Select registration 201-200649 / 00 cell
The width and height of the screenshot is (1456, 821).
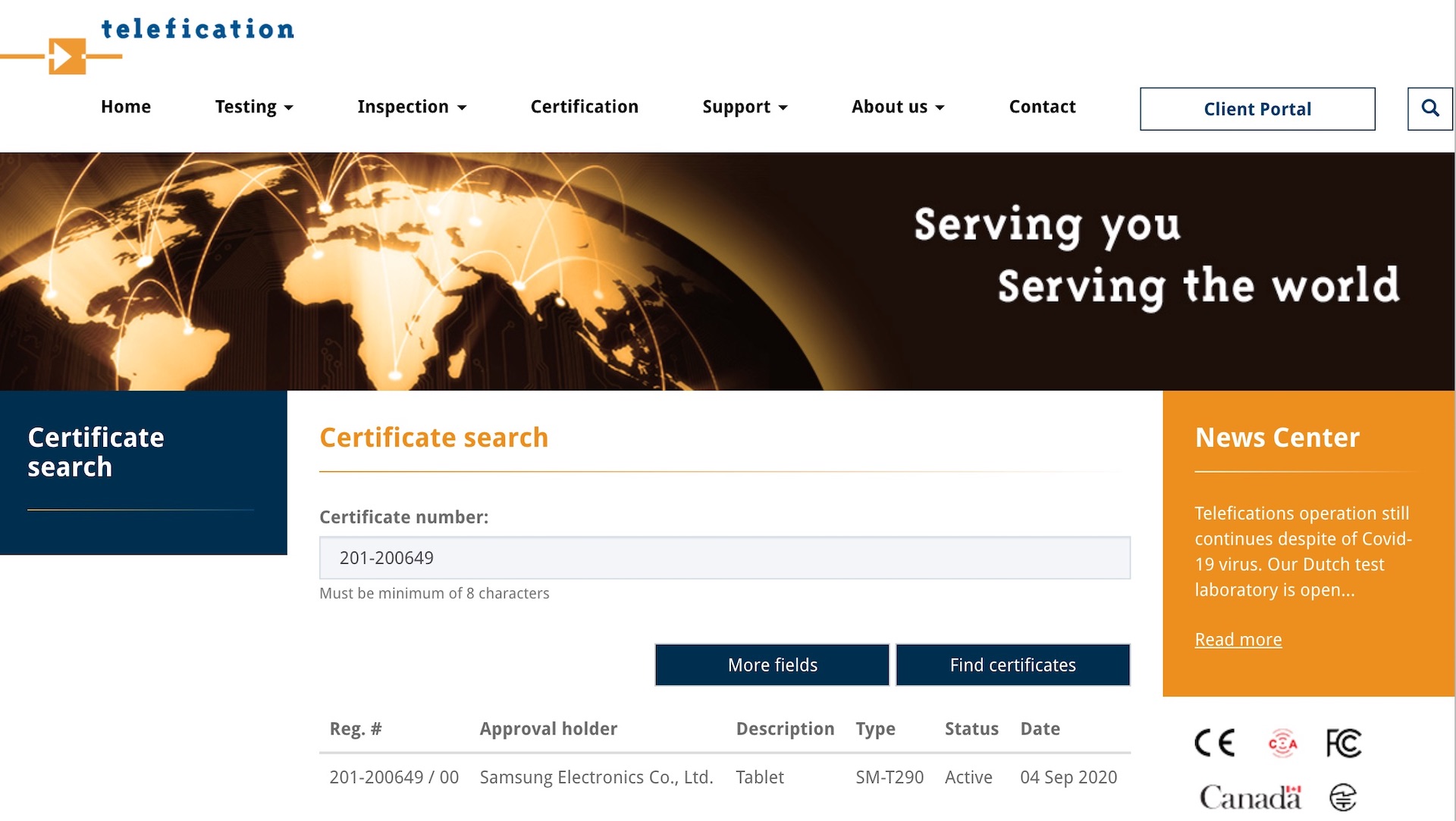click(x=394, y=777)
